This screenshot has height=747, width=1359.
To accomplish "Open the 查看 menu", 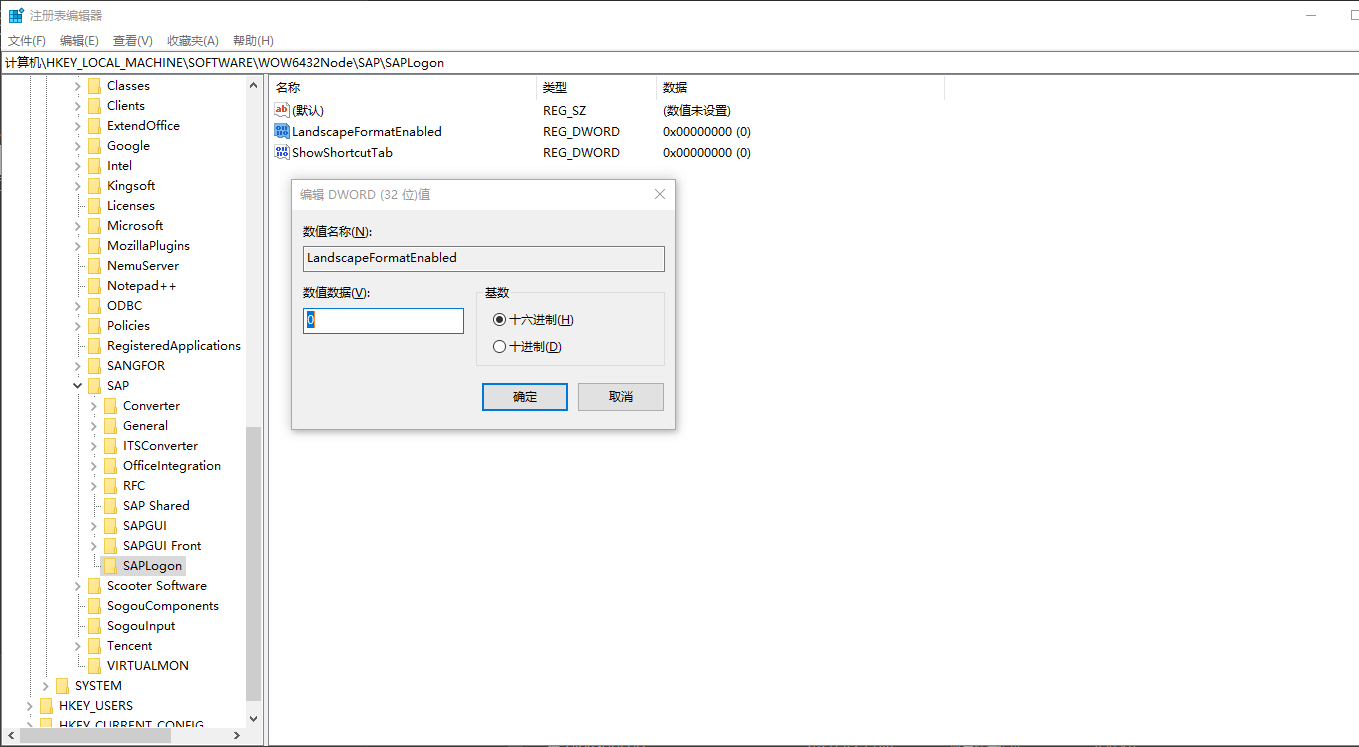I will (x=133, y=40).
